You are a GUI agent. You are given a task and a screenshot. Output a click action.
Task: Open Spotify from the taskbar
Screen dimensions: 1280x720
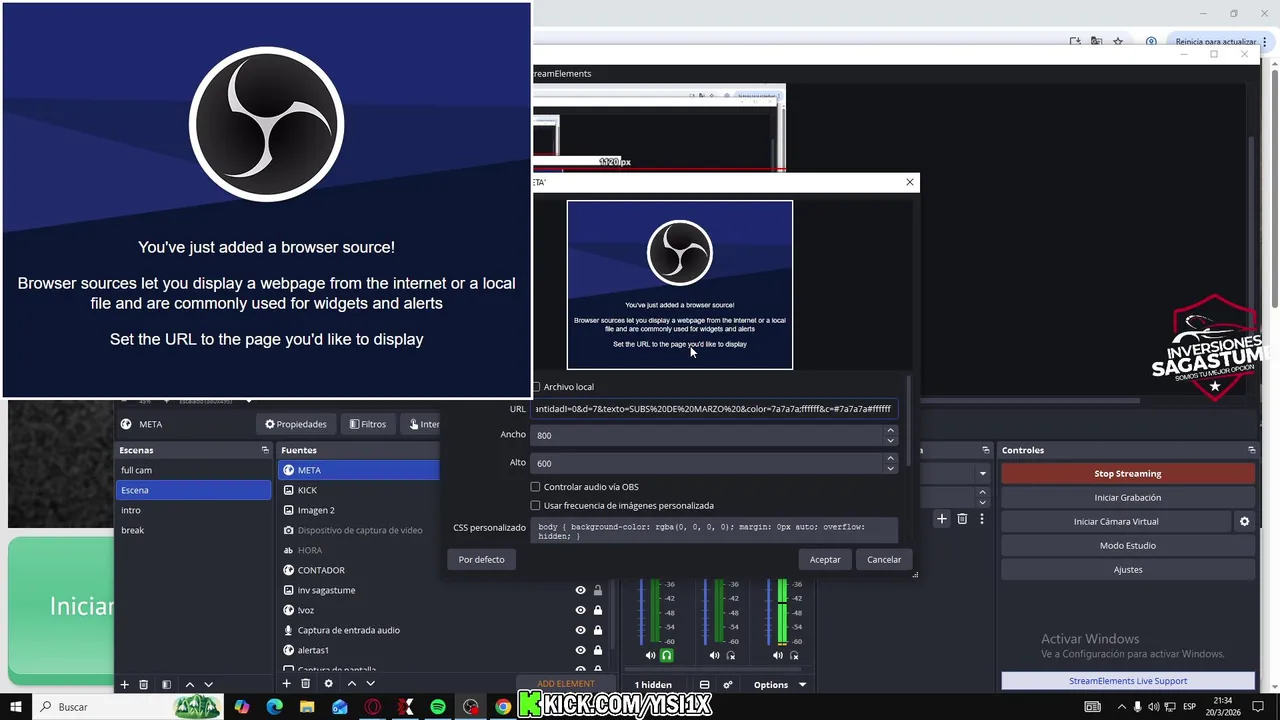(438, 707)
